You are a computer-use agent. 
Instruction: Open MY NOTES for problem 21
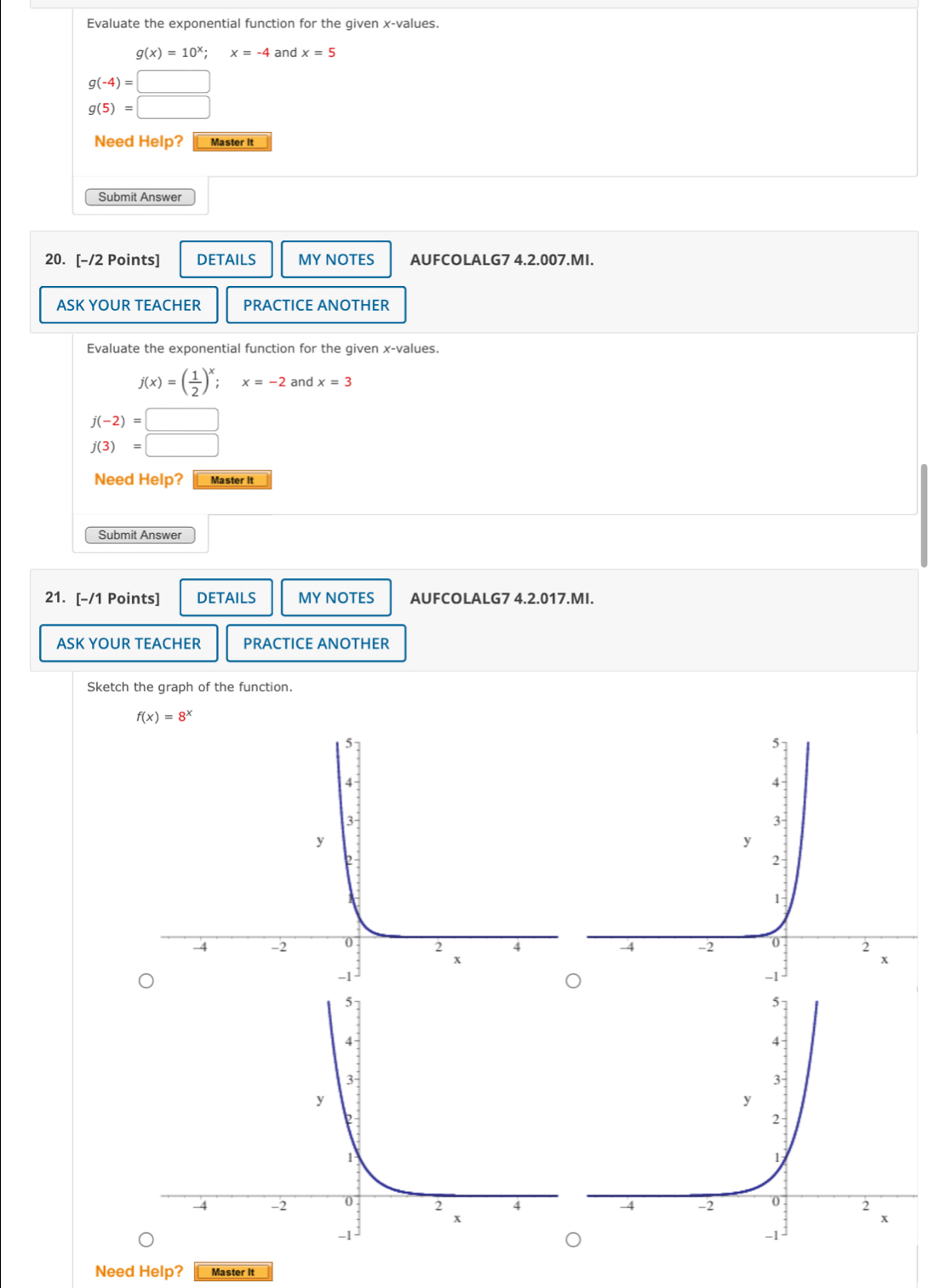pos(335,598)
